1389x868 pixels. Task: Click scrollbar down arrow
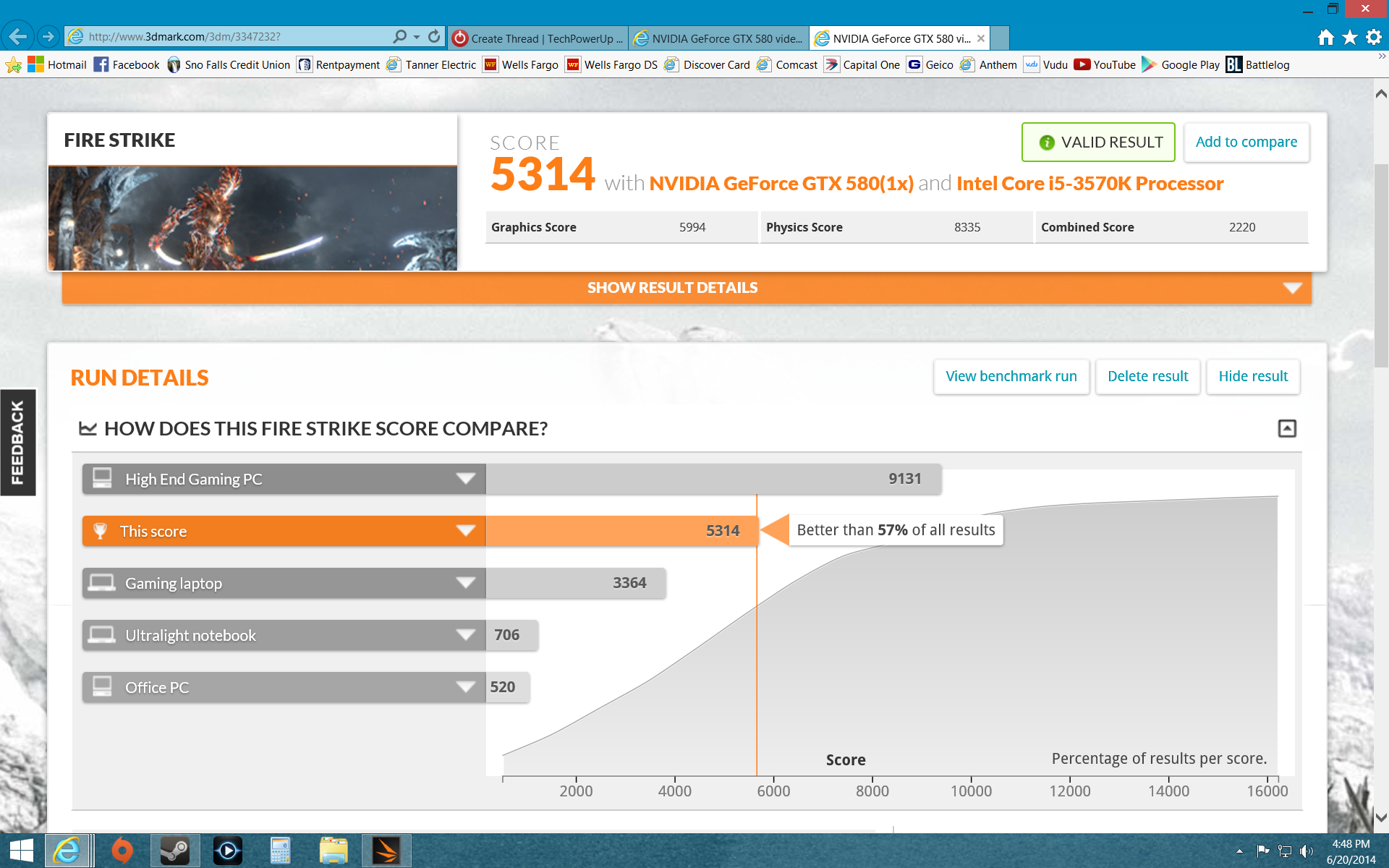pos(1381,817)
